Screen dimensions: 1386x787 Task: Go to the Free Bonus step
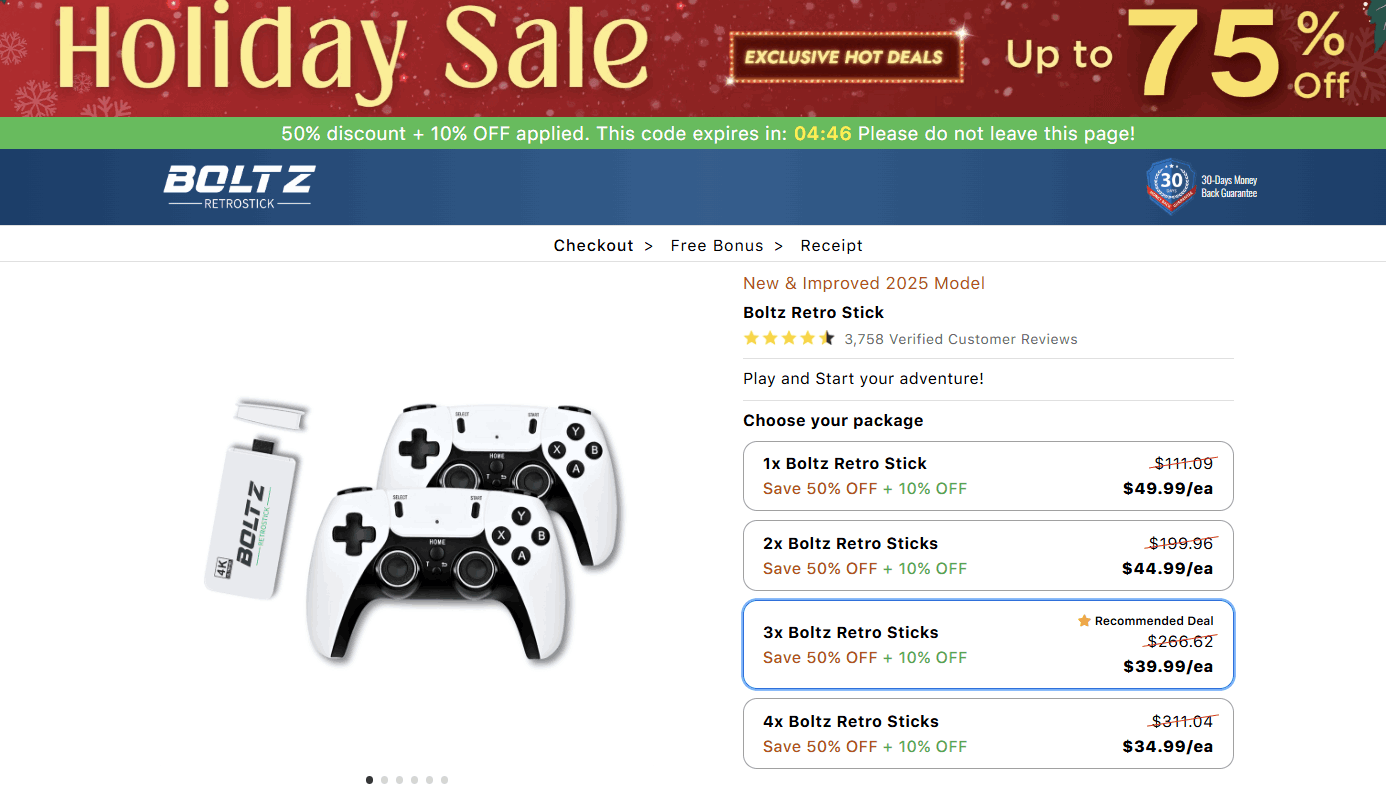(x=717, y=246)
